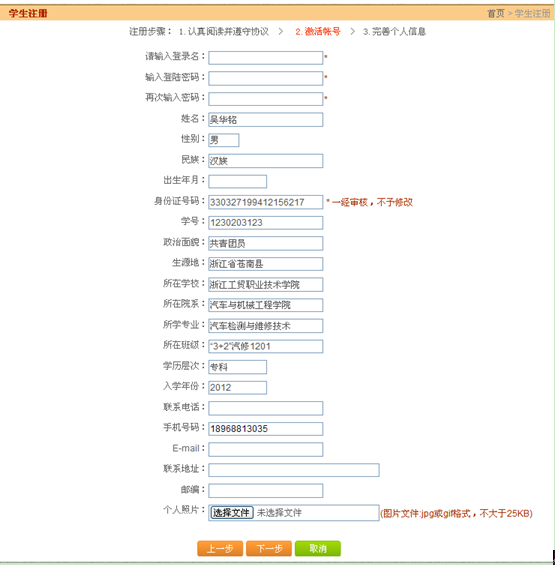The height and width of the screenshot is (565, 555).
Task: Focus the 身份证号码 ID number field
Action: pyautogui.click(x=266, y=202)
